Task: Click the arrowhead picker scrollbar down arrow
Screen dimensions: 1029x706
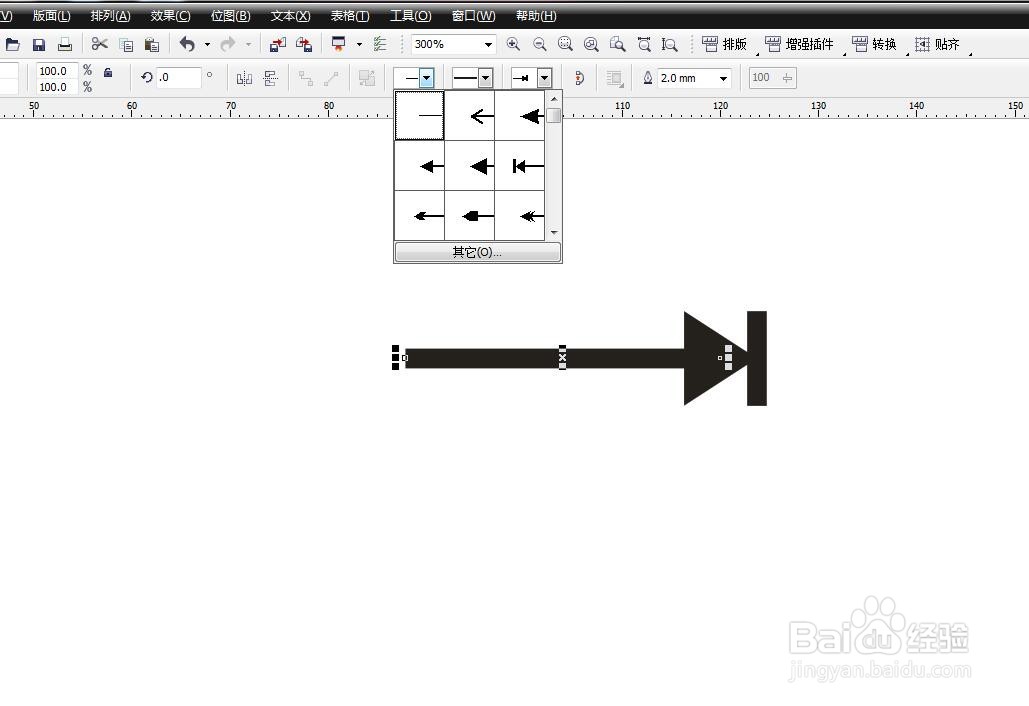Action: point(554,232)
